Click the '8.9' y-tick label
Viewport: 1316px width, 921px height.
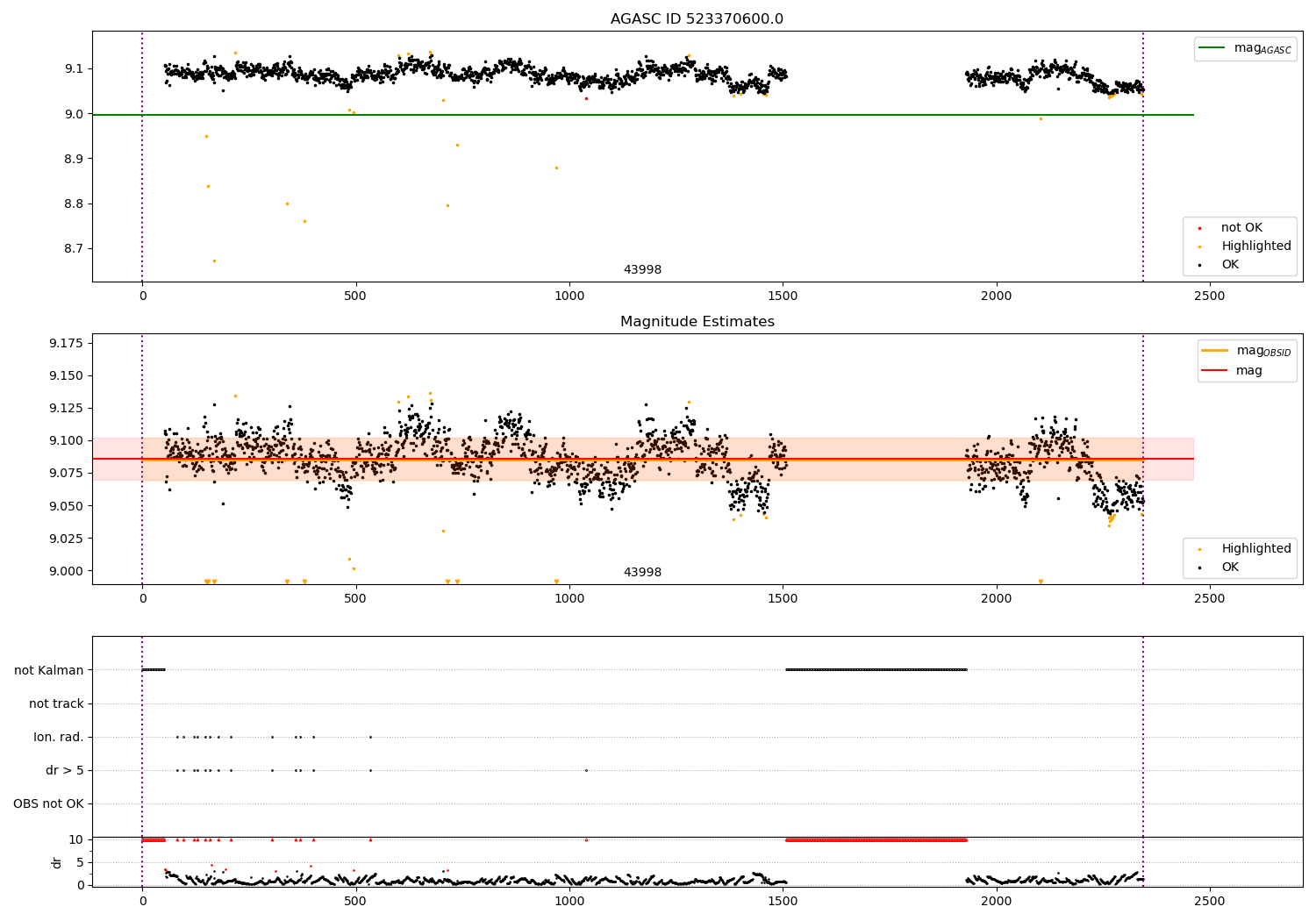[74, 159]
